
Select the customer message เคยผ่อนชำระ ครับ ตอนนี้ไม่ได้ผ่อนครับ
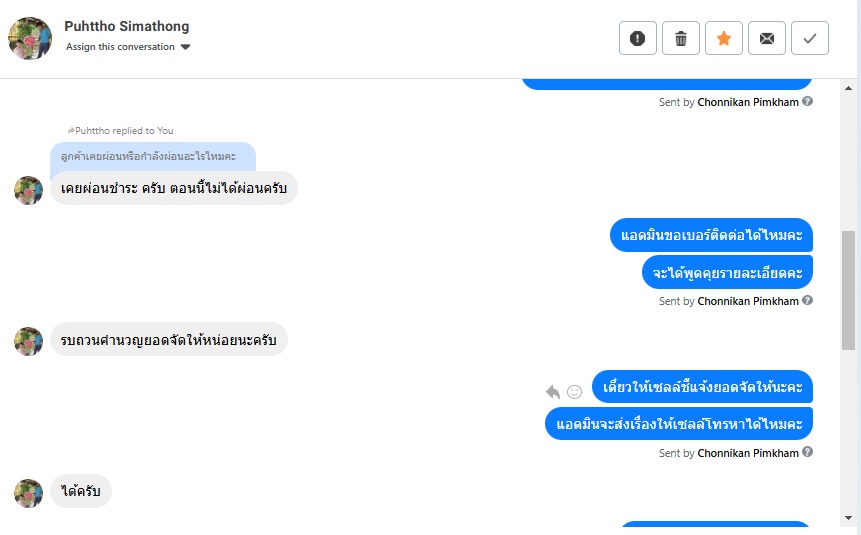point(173,188)
